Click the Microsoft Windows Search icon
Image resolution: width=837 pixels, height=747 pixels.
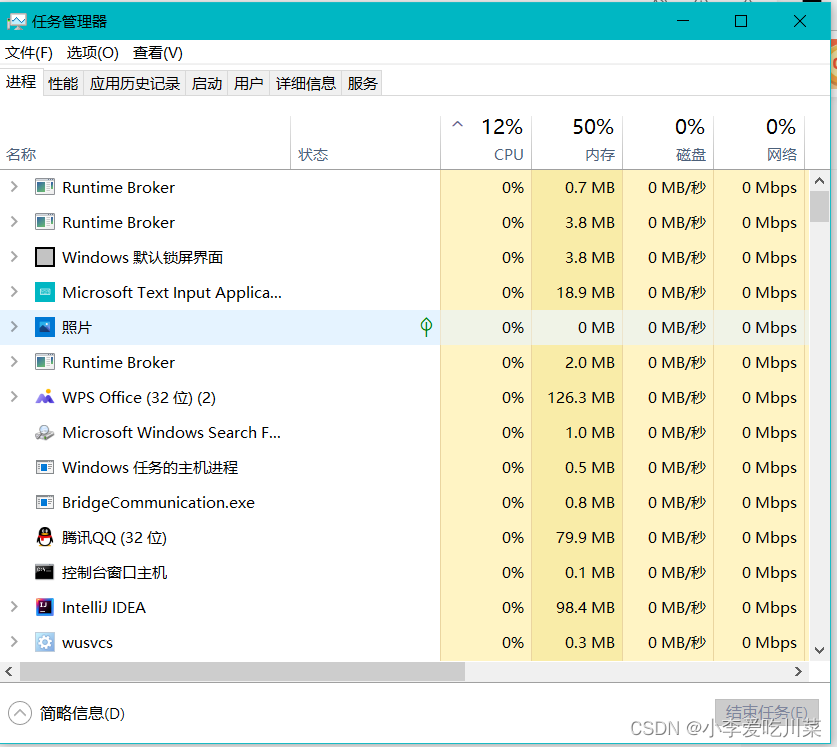[x=45, y=433]
